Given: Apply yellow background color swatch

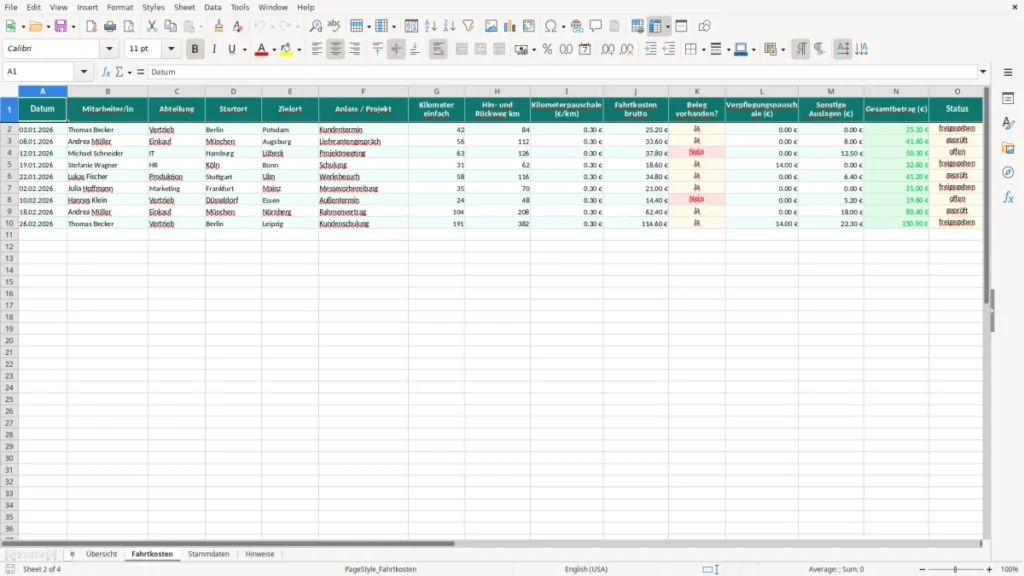Looking at the screenshot, I should (x=286, y=49).
